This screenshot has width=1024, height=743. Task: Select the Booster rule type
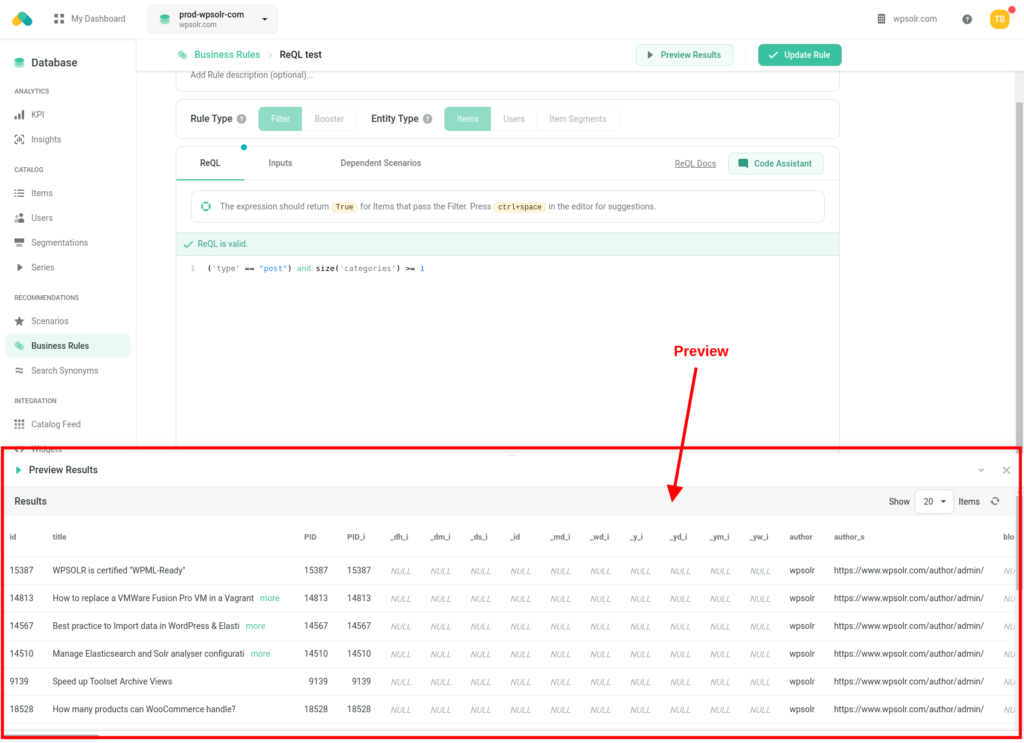click(329, 119)
